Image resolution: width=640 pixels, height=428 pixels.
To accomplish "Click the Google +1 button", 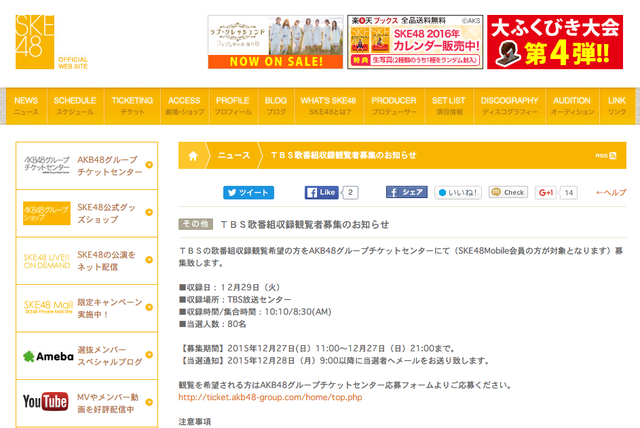I will coord(546,193).
